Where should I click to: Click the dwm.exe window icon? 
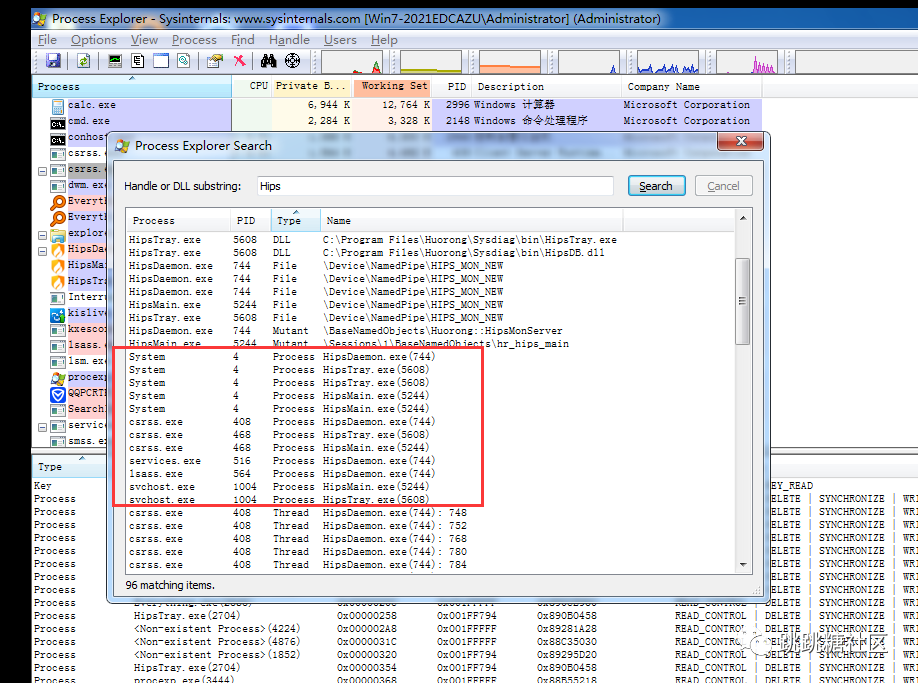tap(58, 186)
